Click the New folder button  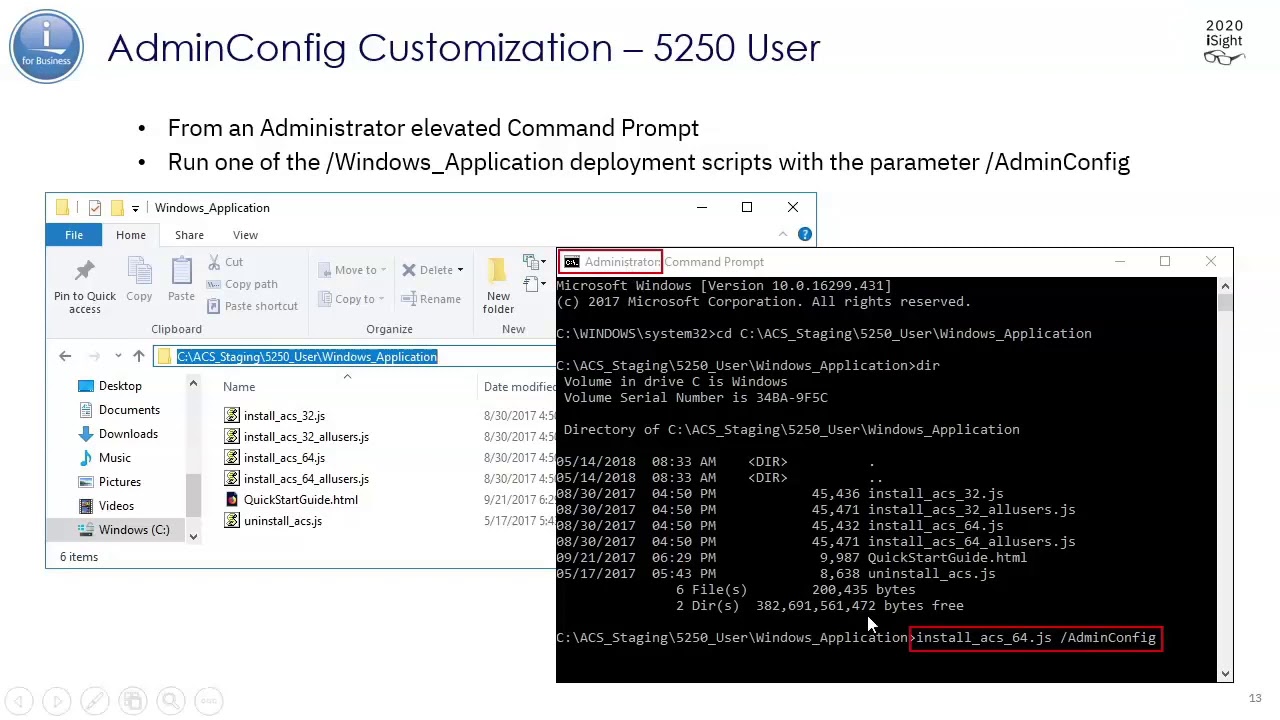tap(498, 285)
